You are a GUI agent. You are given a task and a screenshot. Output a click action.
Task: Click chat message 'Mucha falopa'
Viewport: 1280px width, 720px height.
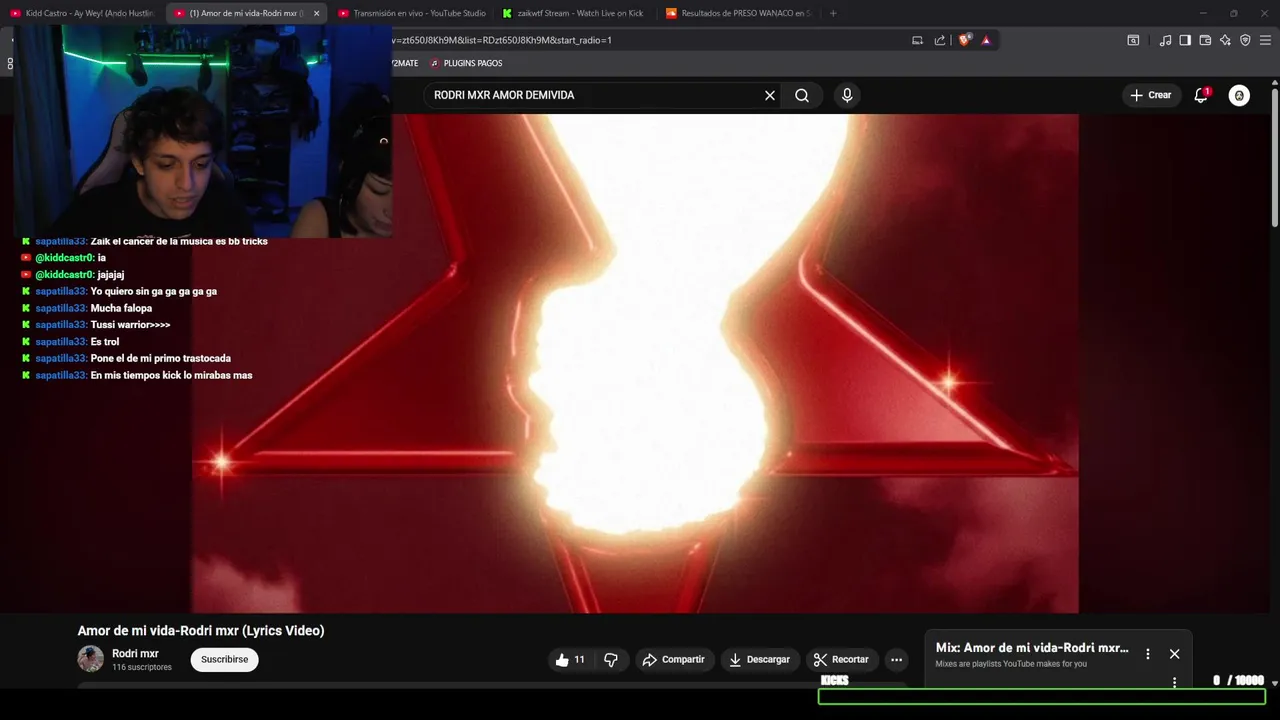pos(121,308)
